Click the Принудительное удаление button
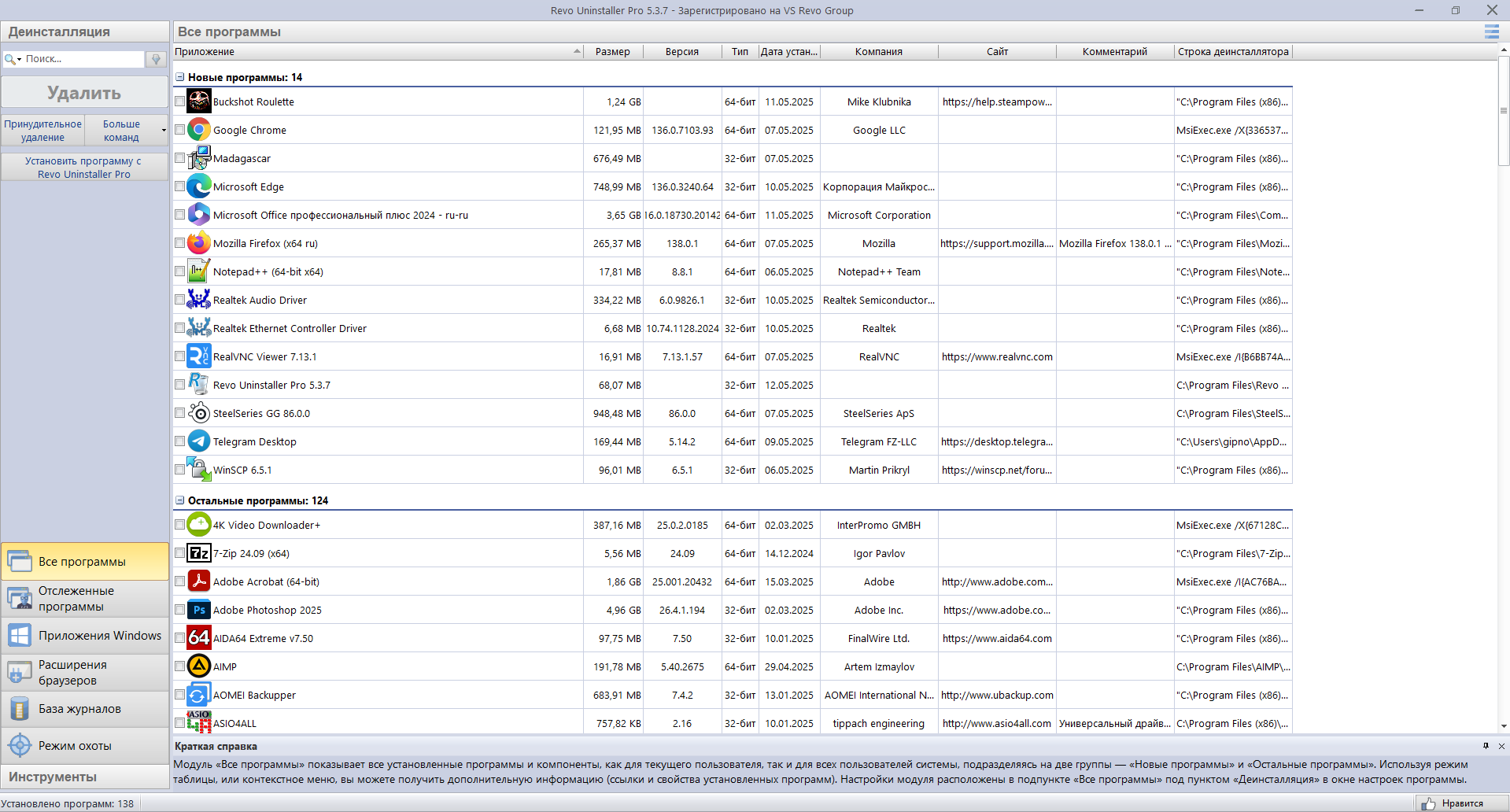Viewport: 1510px width, 812px height. click(x=42, y=131)
